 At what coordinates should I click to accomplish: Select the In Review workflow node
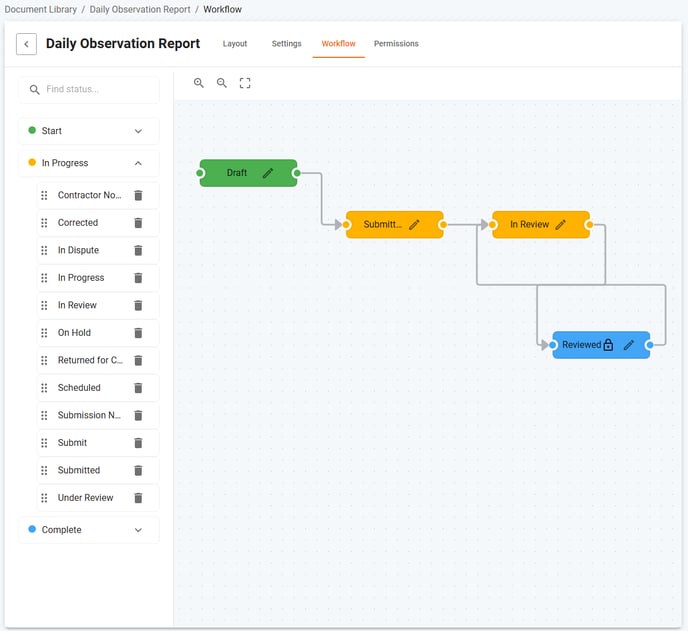[x=541, y=225]
